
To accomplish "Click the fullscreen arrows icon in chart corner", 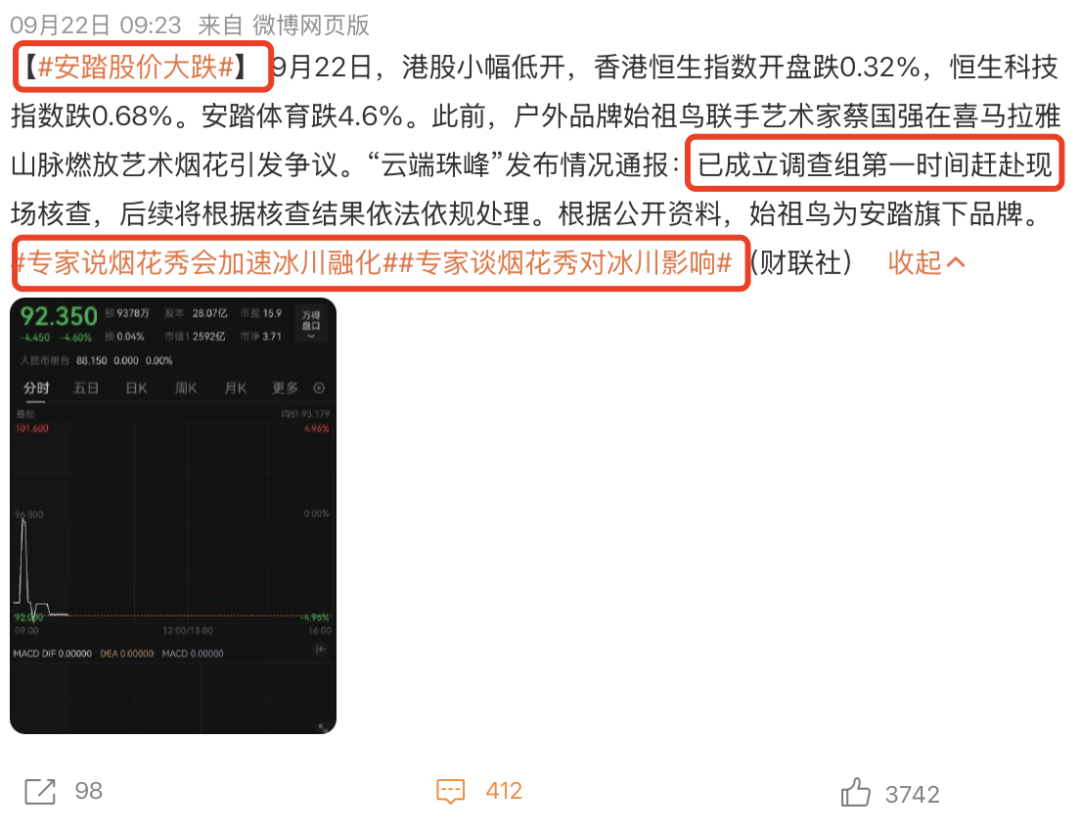I will (x=322, y=726).
